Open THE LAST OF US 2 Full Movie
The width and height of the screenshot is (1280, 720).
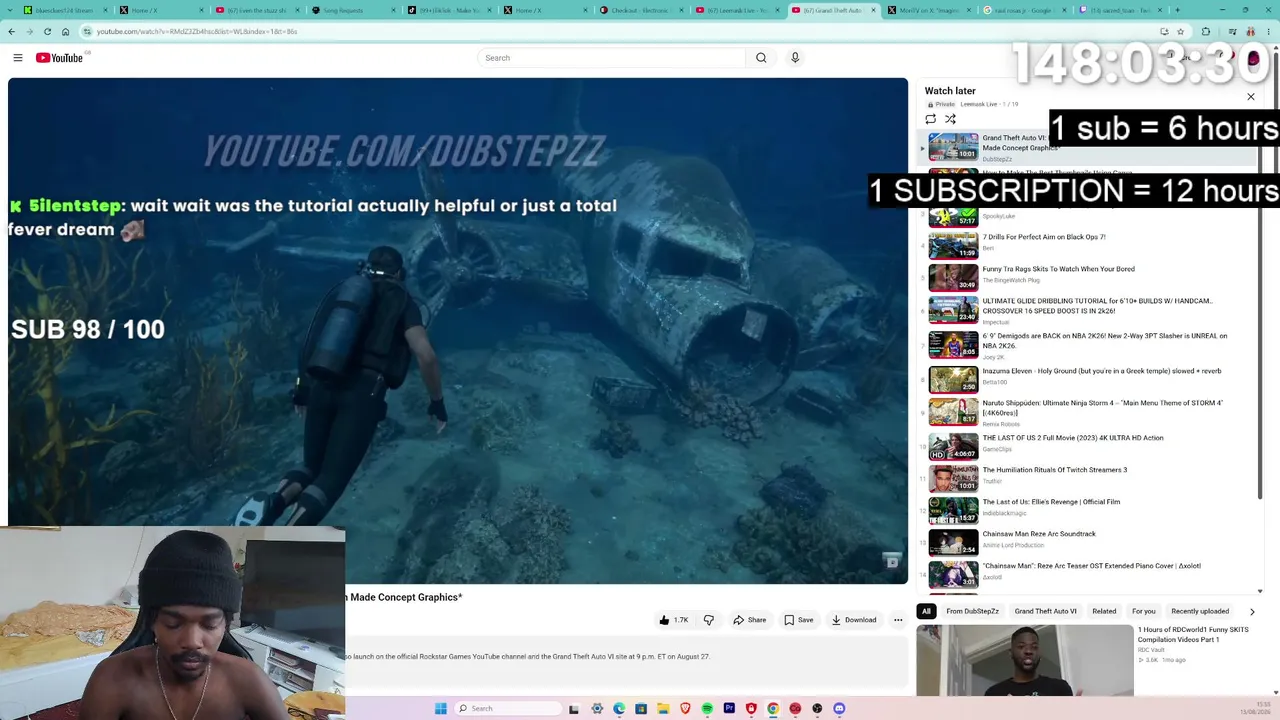coord(1072,438)
